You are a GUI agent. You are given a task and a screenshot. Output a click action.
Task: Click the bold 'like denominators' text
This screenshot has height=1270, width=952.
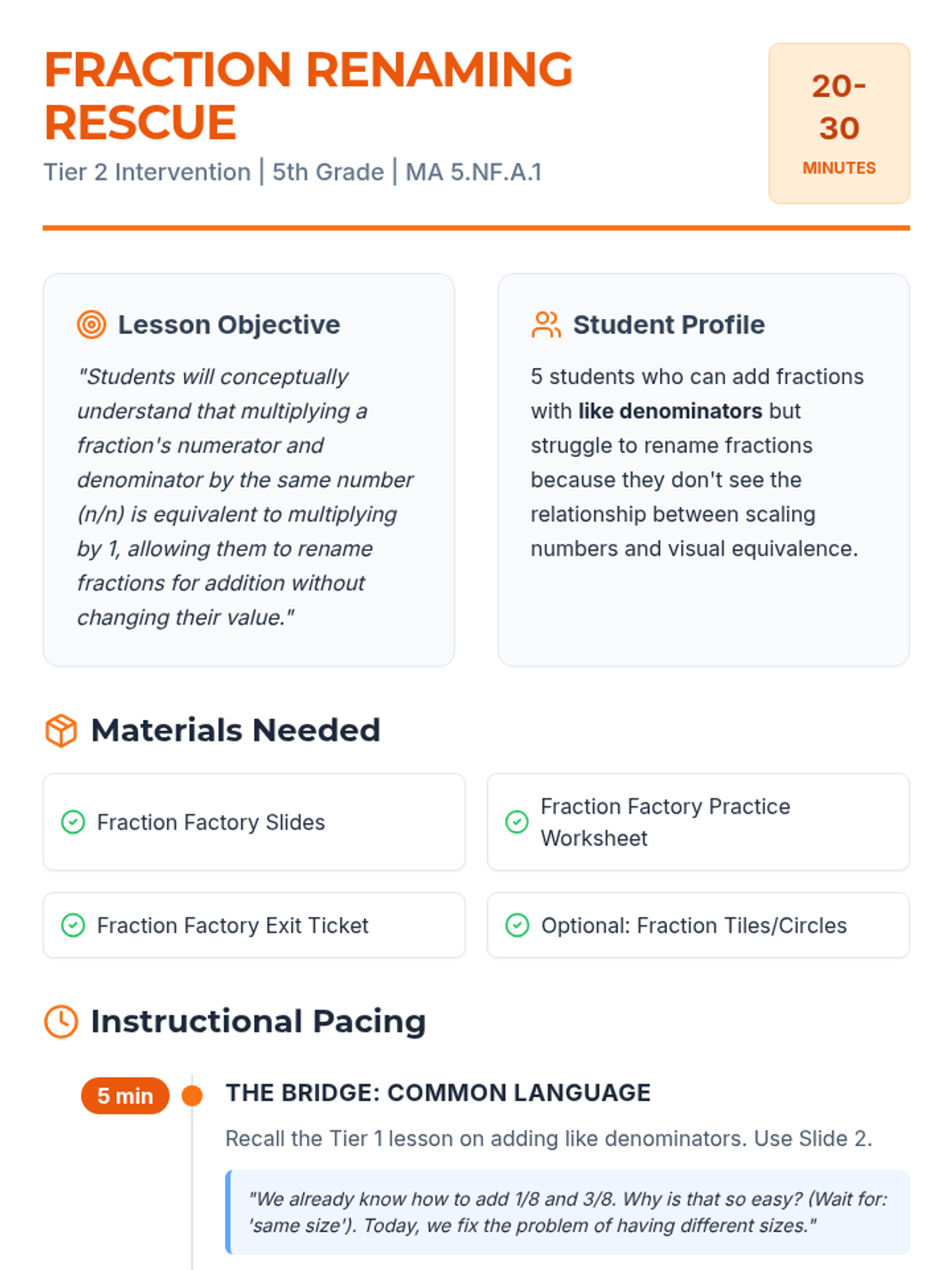(x=670, y=411)
